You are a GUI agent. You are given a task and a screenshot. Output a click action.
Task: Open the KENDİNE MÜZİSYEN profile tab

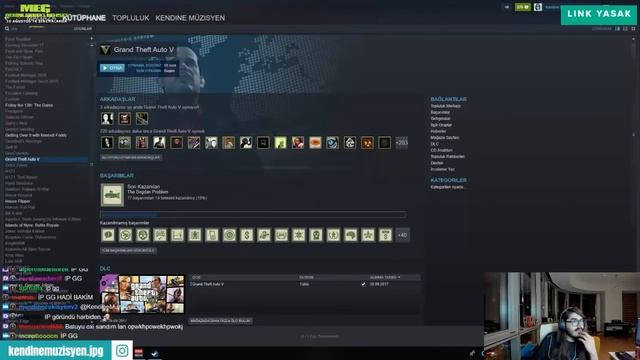(x=190, y=18)
